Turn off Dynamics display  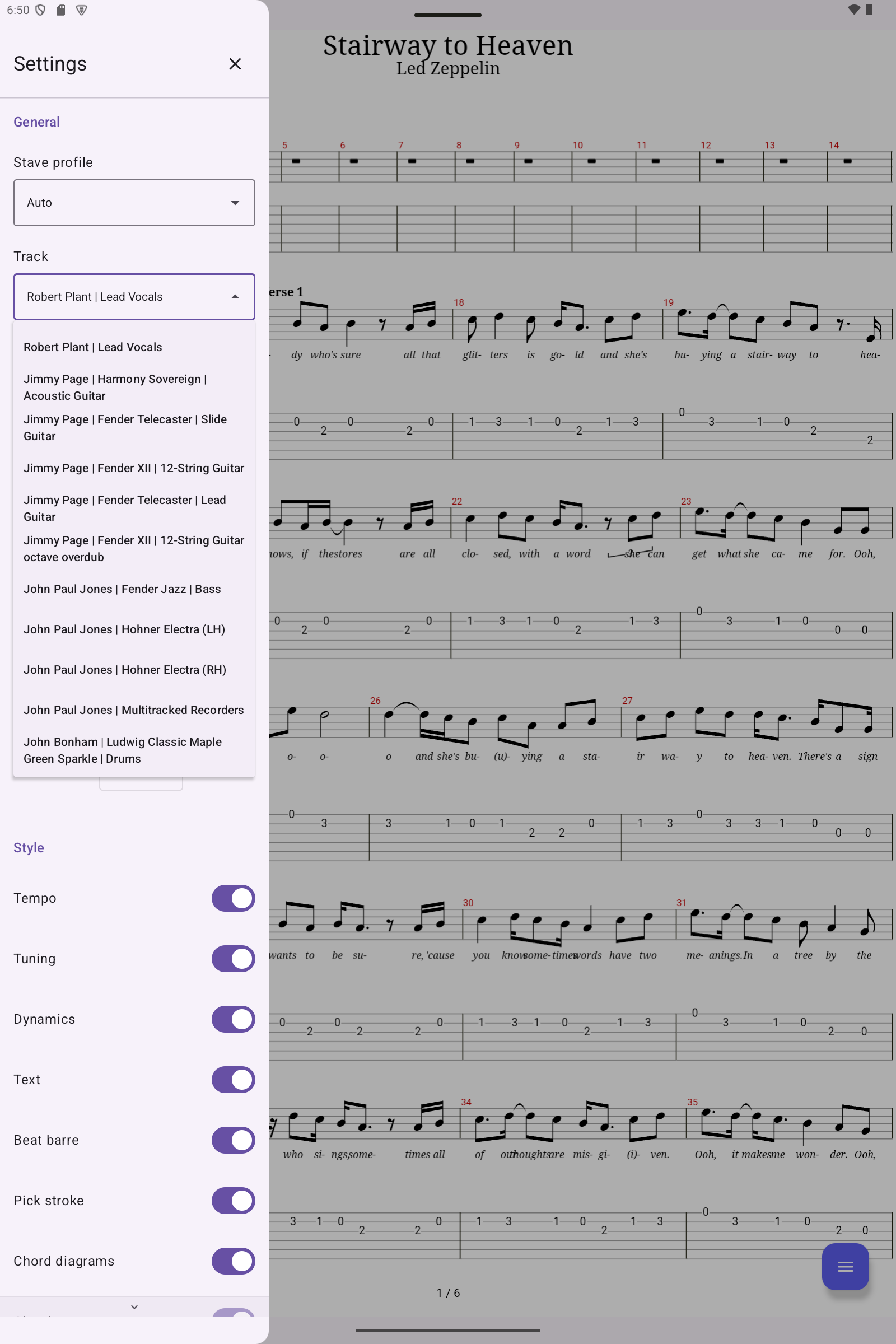(232, 1019)
